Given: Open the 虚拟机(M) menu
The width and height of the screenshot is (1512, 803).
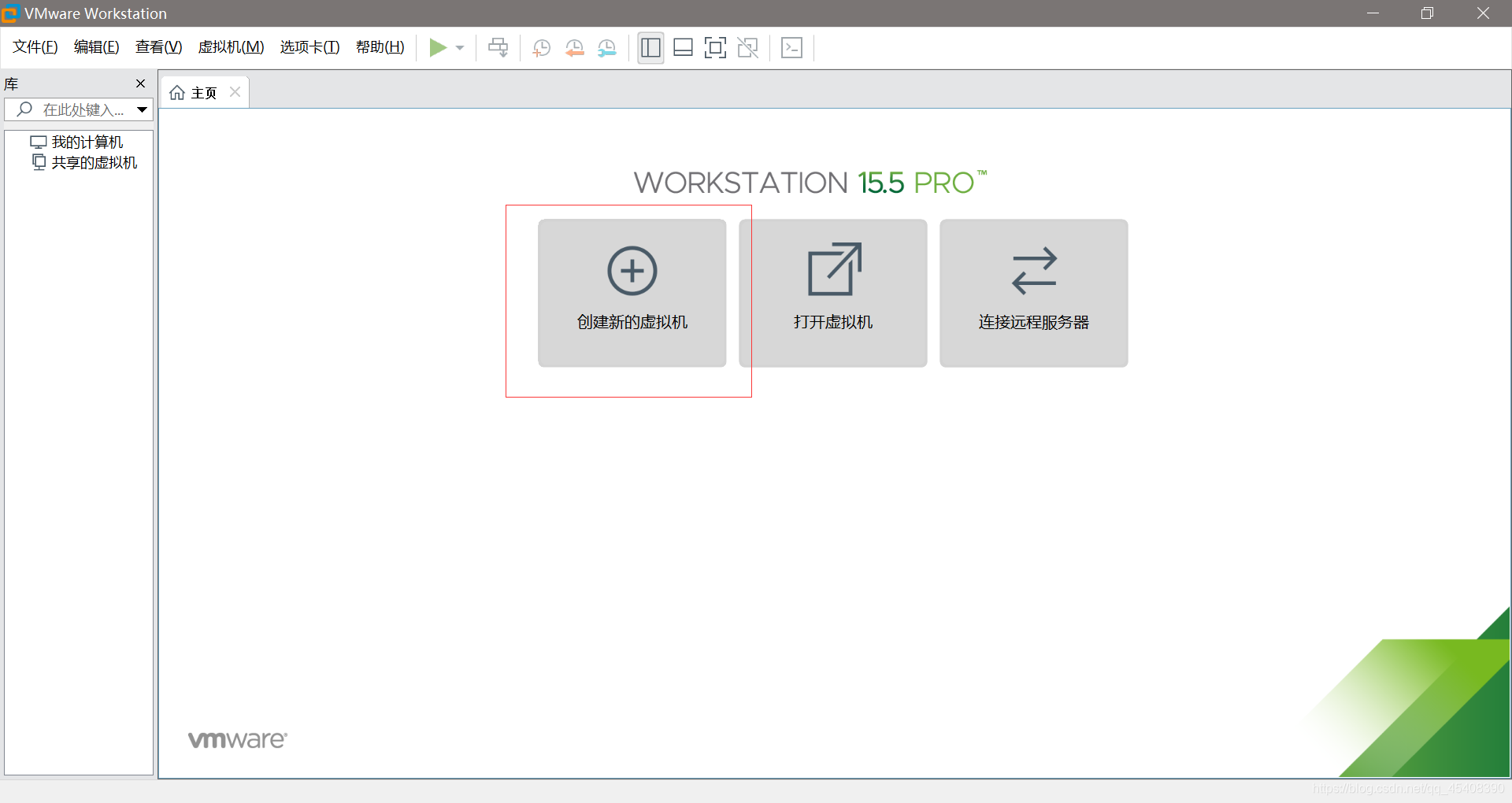Looking at the screenshot, I should (231, 47).
